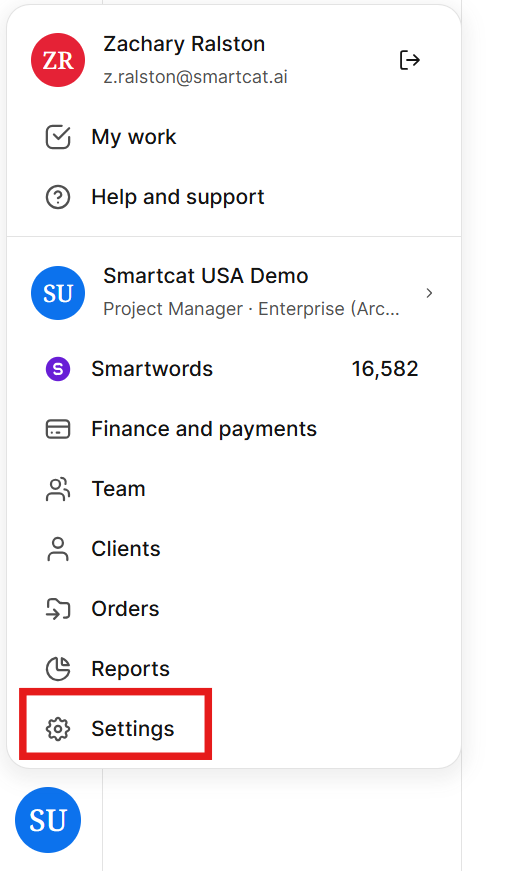Click the My work checkmark icon
Viewport: 508px width, 871px height.
pos(58,137)
